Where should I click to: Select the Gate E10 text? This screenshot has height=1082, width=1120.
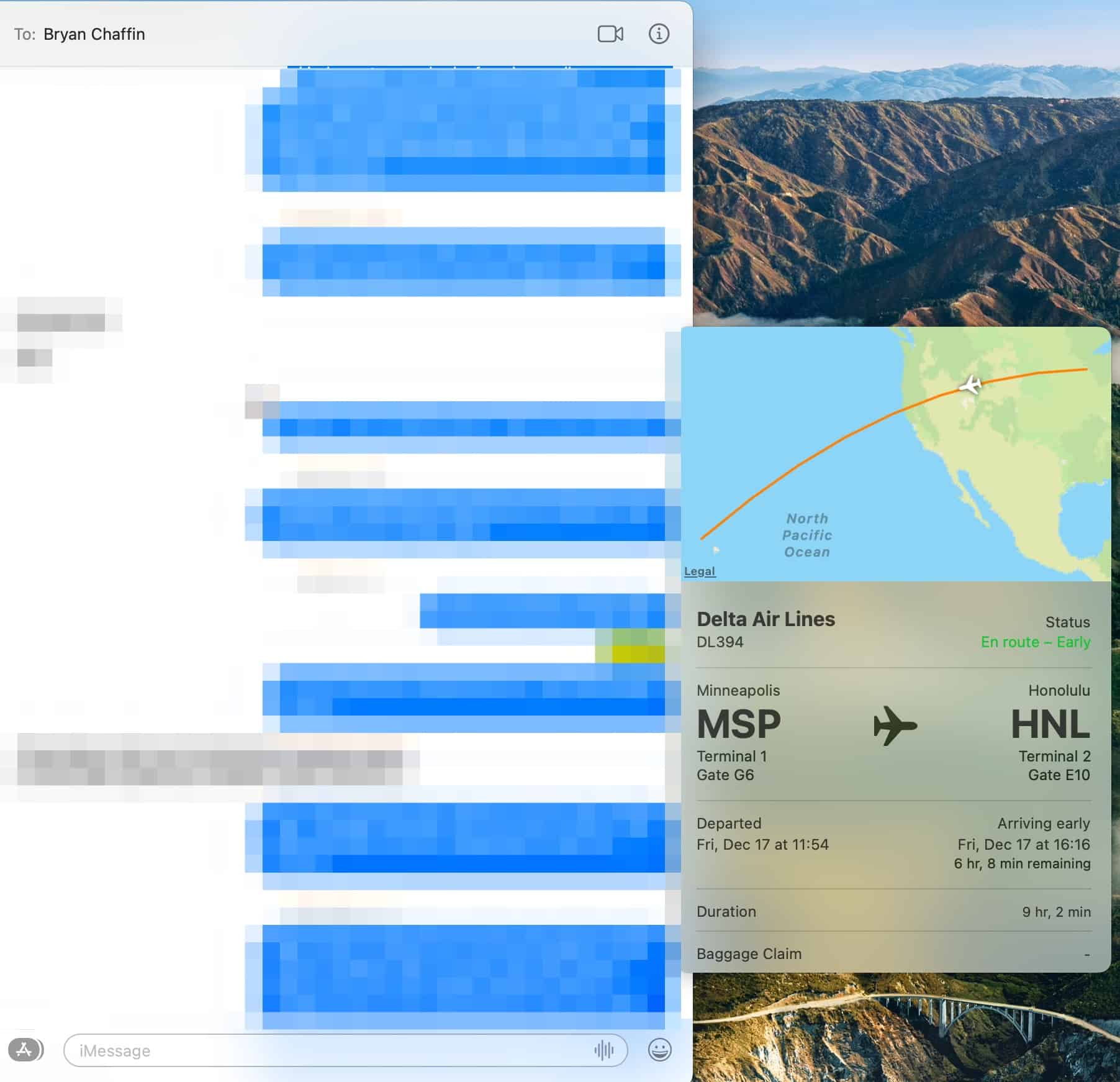pos(1059,775)
